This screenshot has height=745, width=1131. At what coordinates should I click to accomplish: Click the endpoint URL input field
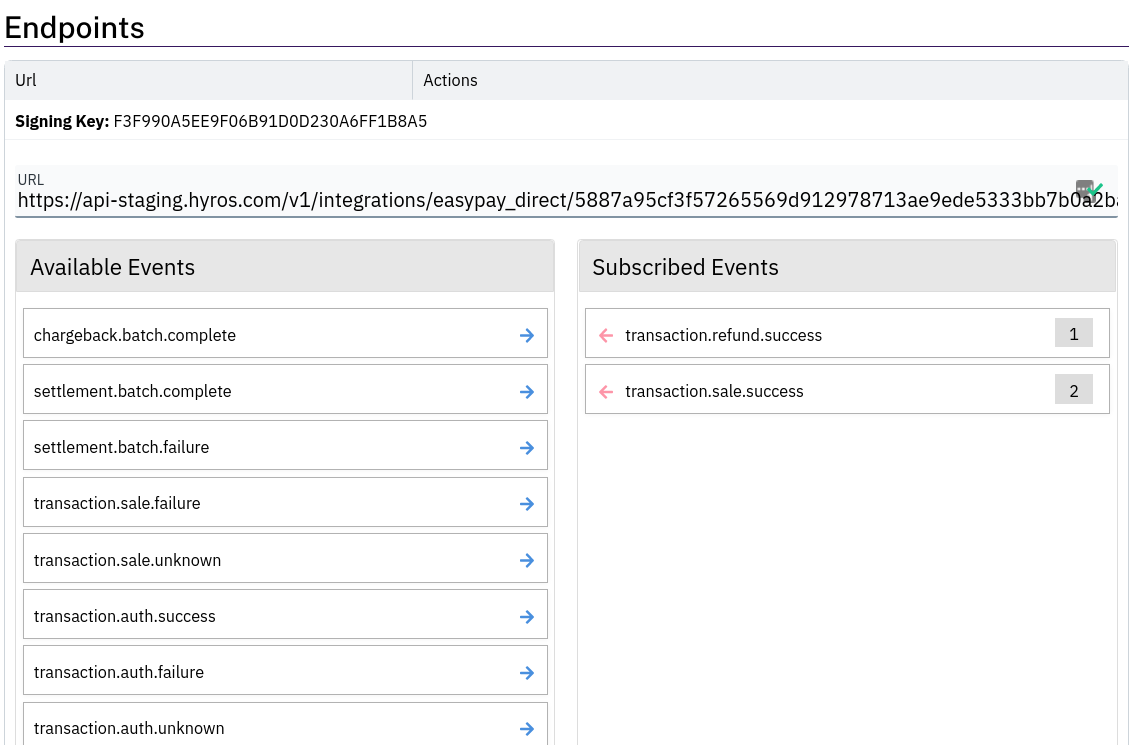(x=540, y=201)
